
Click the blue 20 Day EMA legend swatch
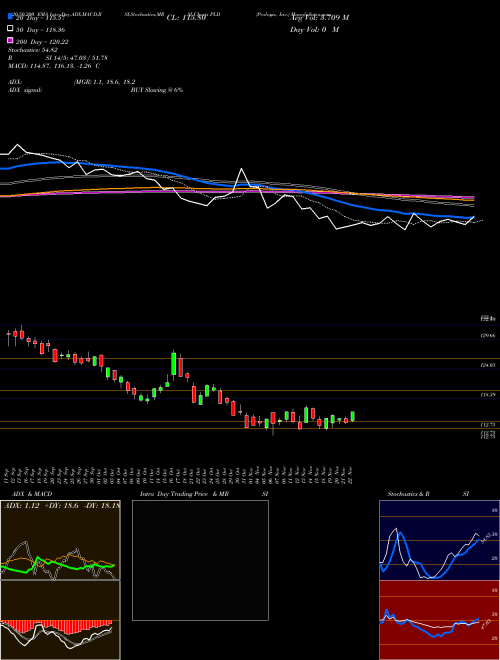click(10, 16)
